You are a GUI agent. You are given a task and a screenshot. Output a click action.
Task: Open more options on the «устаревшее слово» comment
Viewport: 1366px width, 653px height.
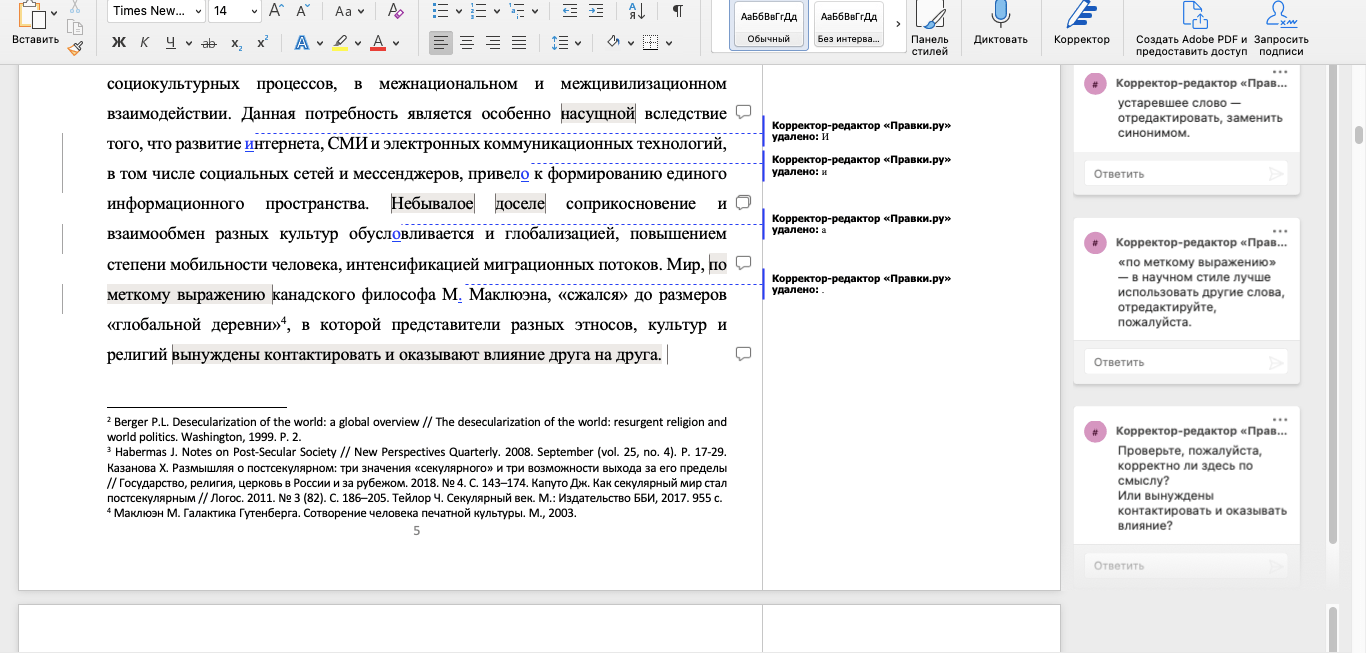(1280, 72)
